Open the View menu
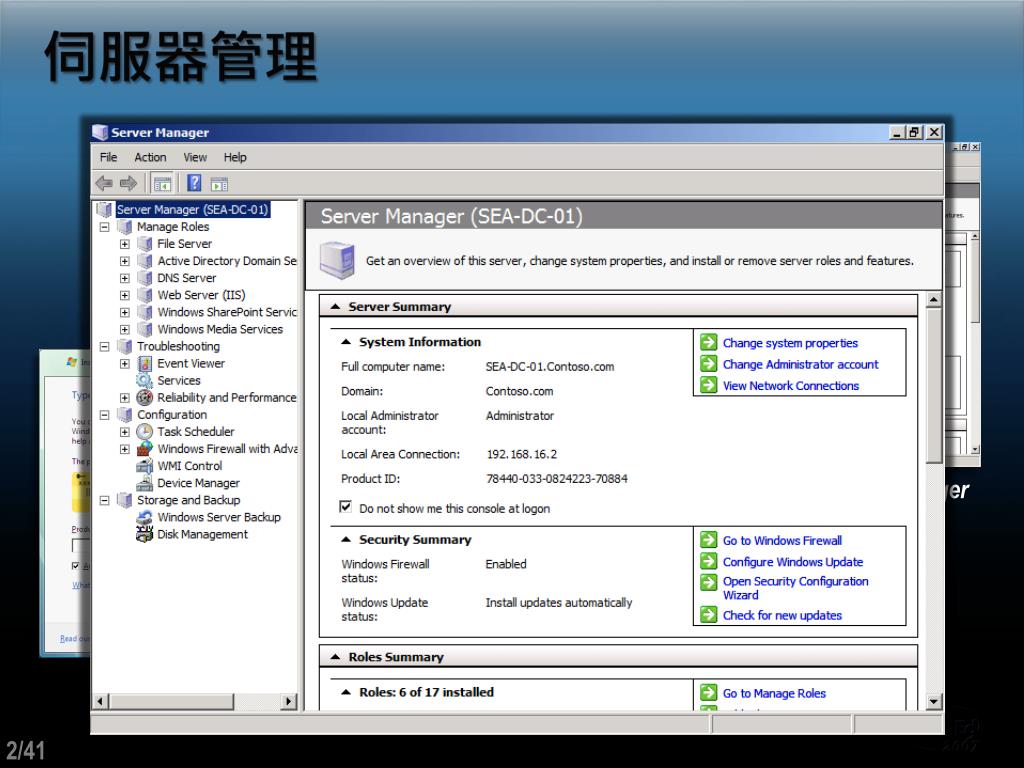1024x768 pixels. (195, 157)
